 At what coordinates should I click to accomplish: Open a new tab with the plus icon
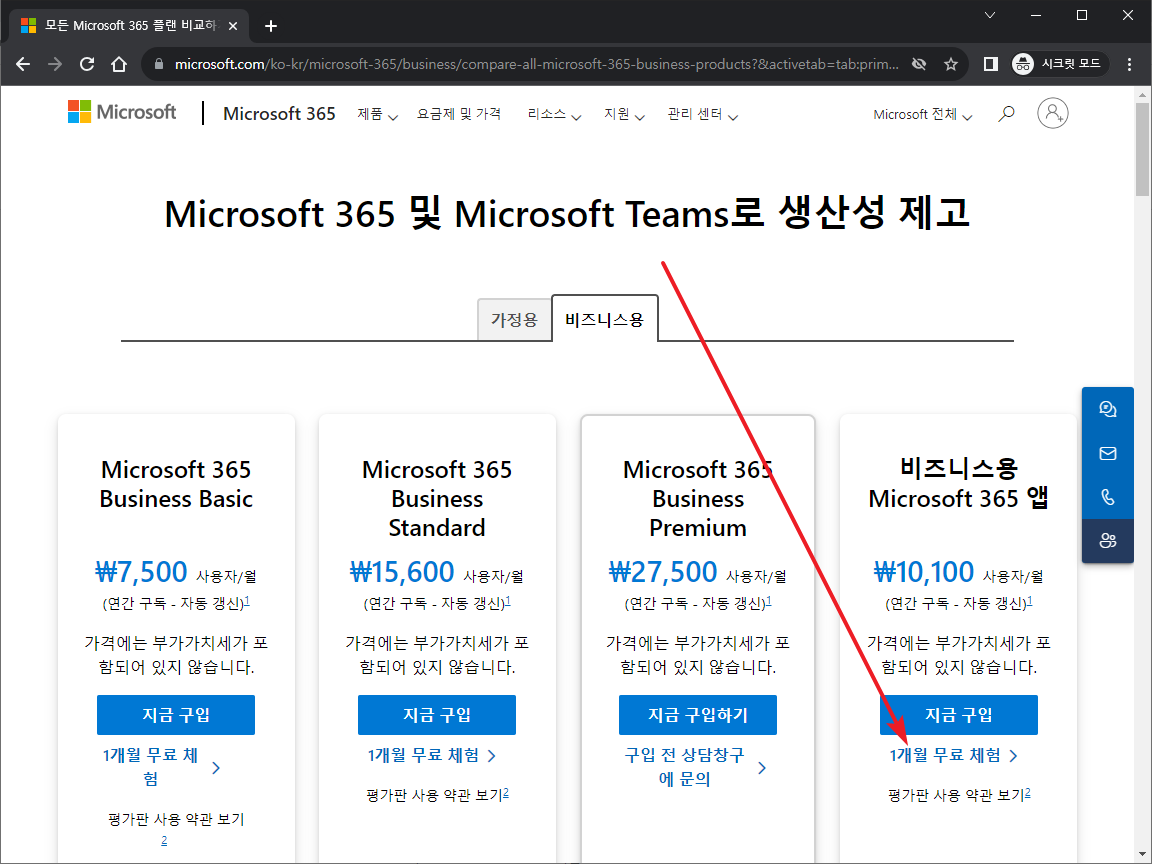(271, 26)
